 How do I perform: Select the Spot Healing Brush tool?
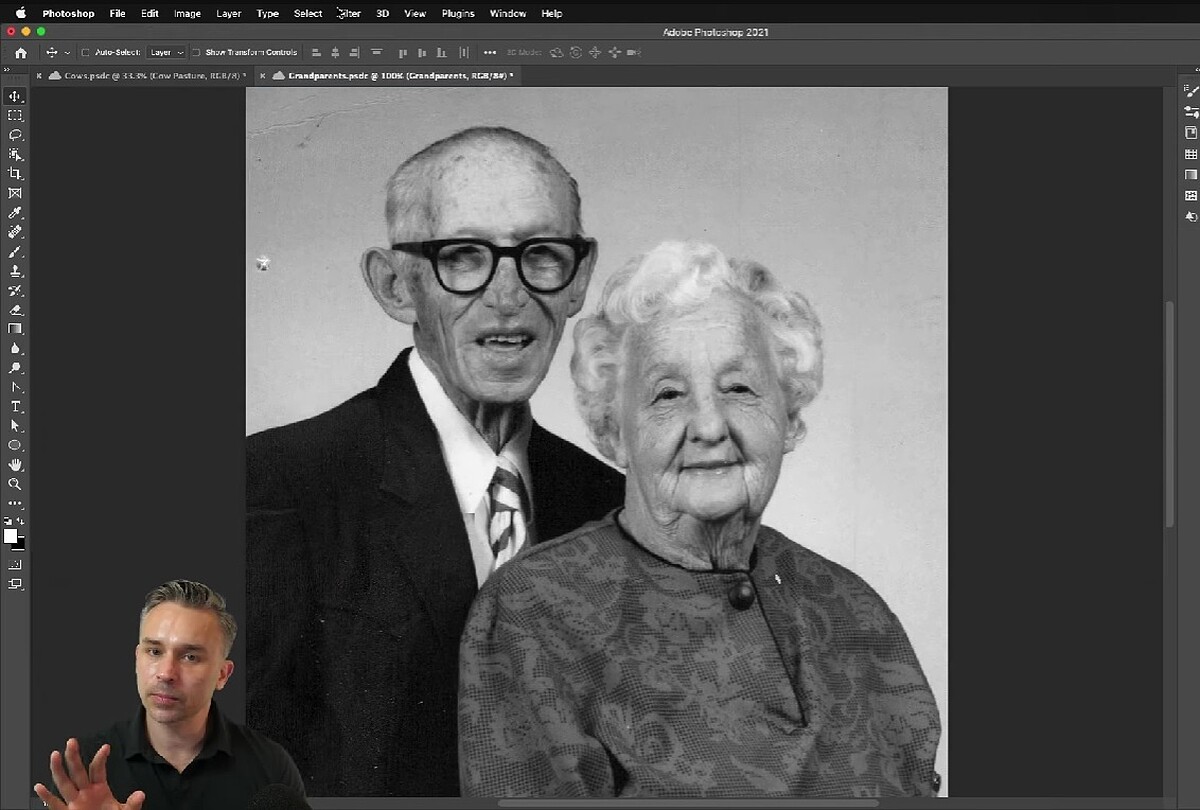(15, 232)
